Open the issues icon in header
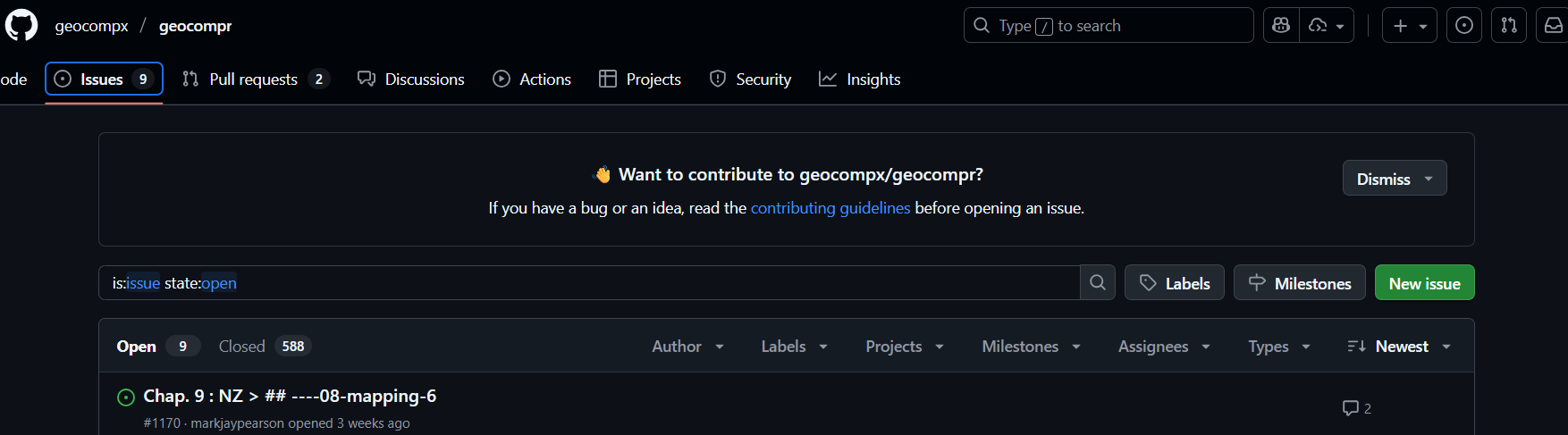Image resolution: width=1568 pixels, height=435 pixels. (1464, 26)
